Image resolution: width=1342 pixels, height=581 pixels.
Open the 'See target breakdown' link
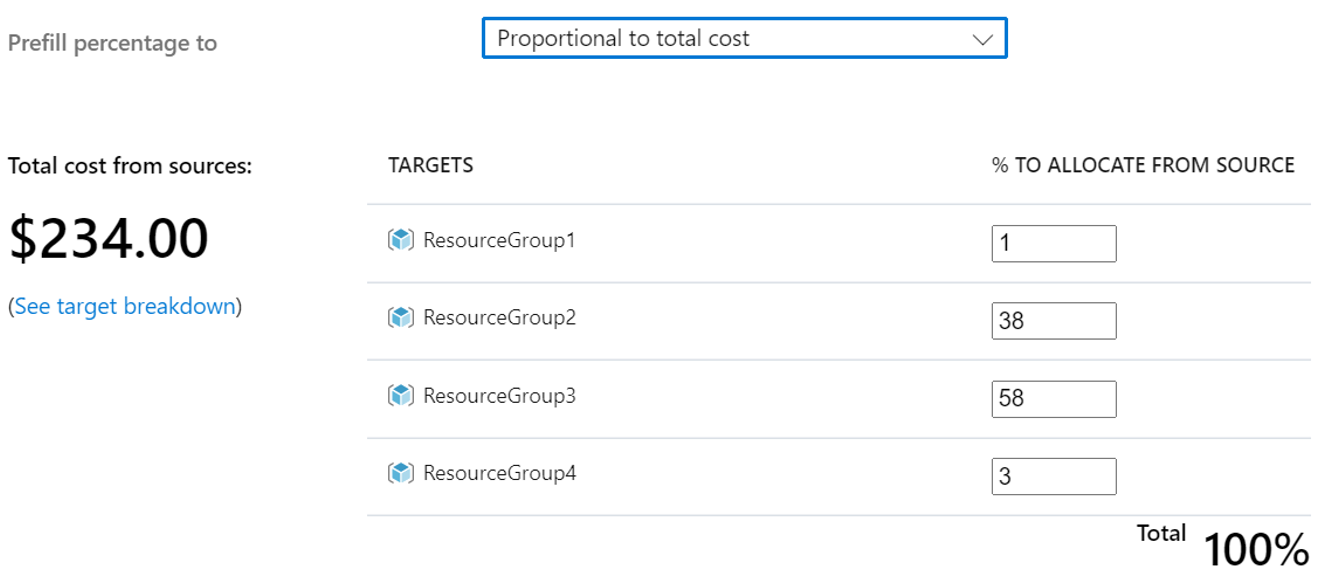(125, 307)
